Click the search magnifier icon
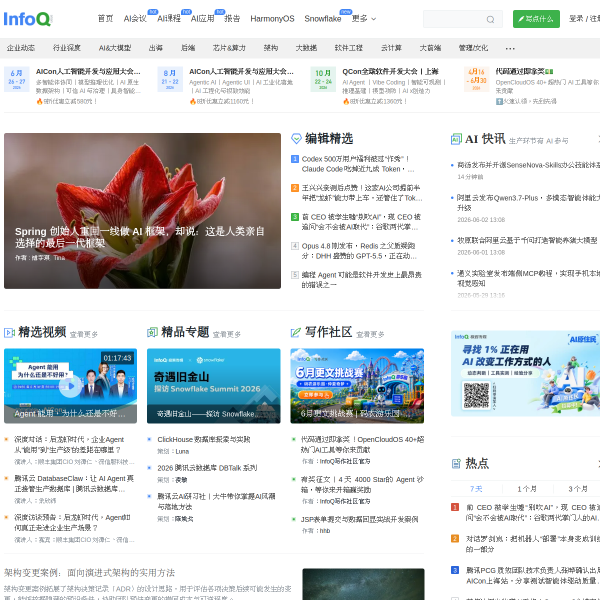The width and height of the screenshot is (600, 600). point(490,19)
